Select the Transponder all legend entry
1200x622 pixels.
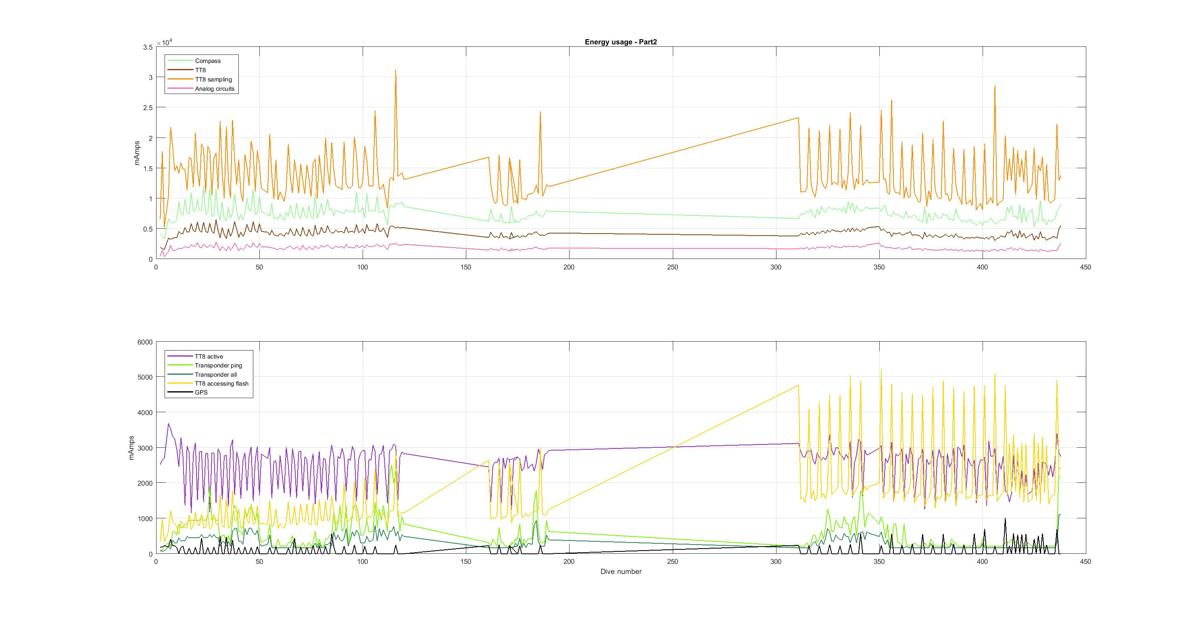[215, 374]
